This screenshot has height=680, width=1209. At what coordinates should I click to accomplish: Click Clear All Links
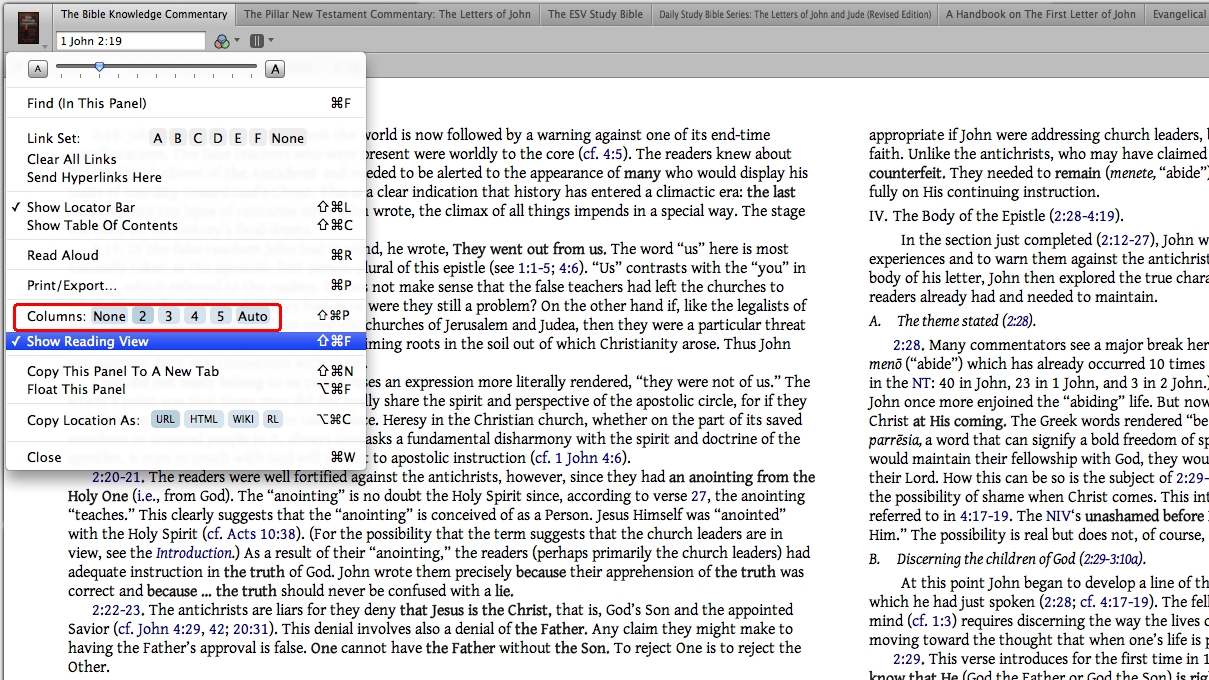coord(71,157)
